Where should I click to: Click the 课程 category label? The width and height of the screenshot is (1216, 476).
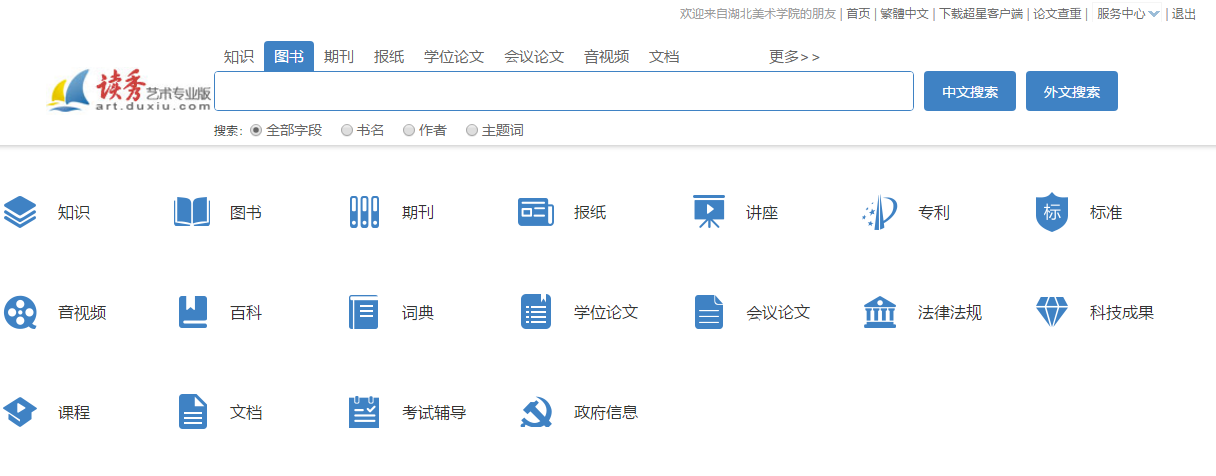[x=74, y=412]
